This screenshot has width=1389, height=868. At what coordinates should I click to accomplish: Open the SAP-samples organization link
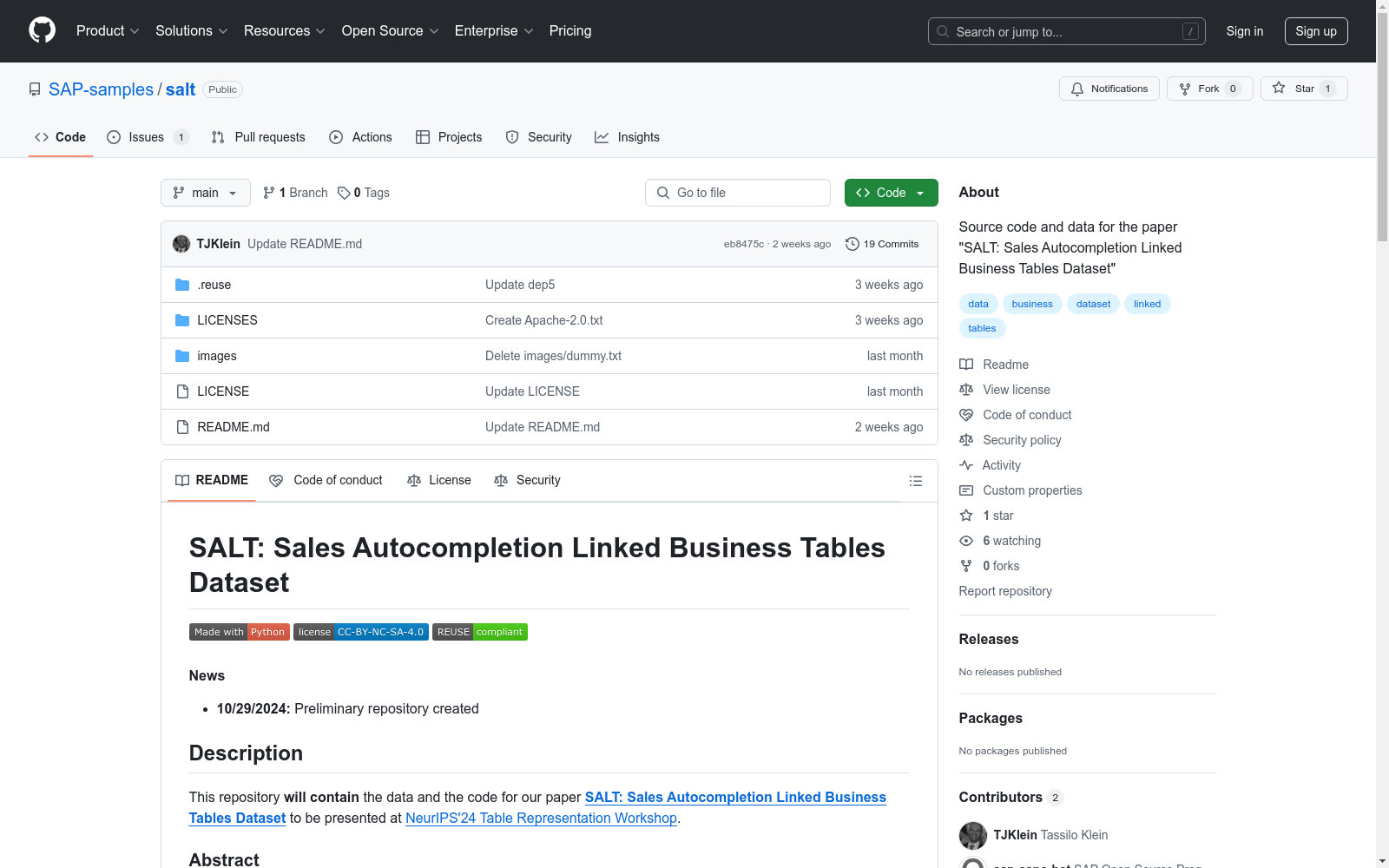(x=101, y=89)
